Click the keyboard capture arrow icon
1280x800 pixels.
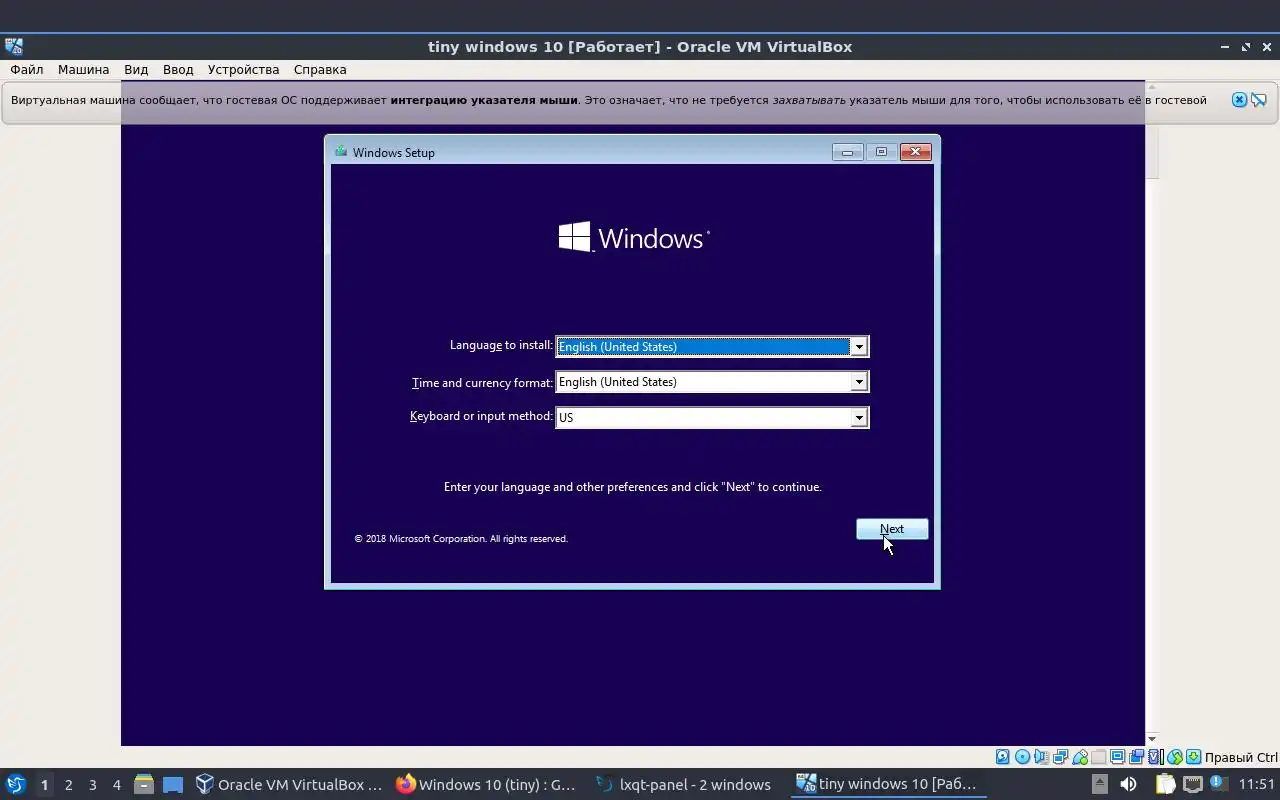[x=1193, y=757]
